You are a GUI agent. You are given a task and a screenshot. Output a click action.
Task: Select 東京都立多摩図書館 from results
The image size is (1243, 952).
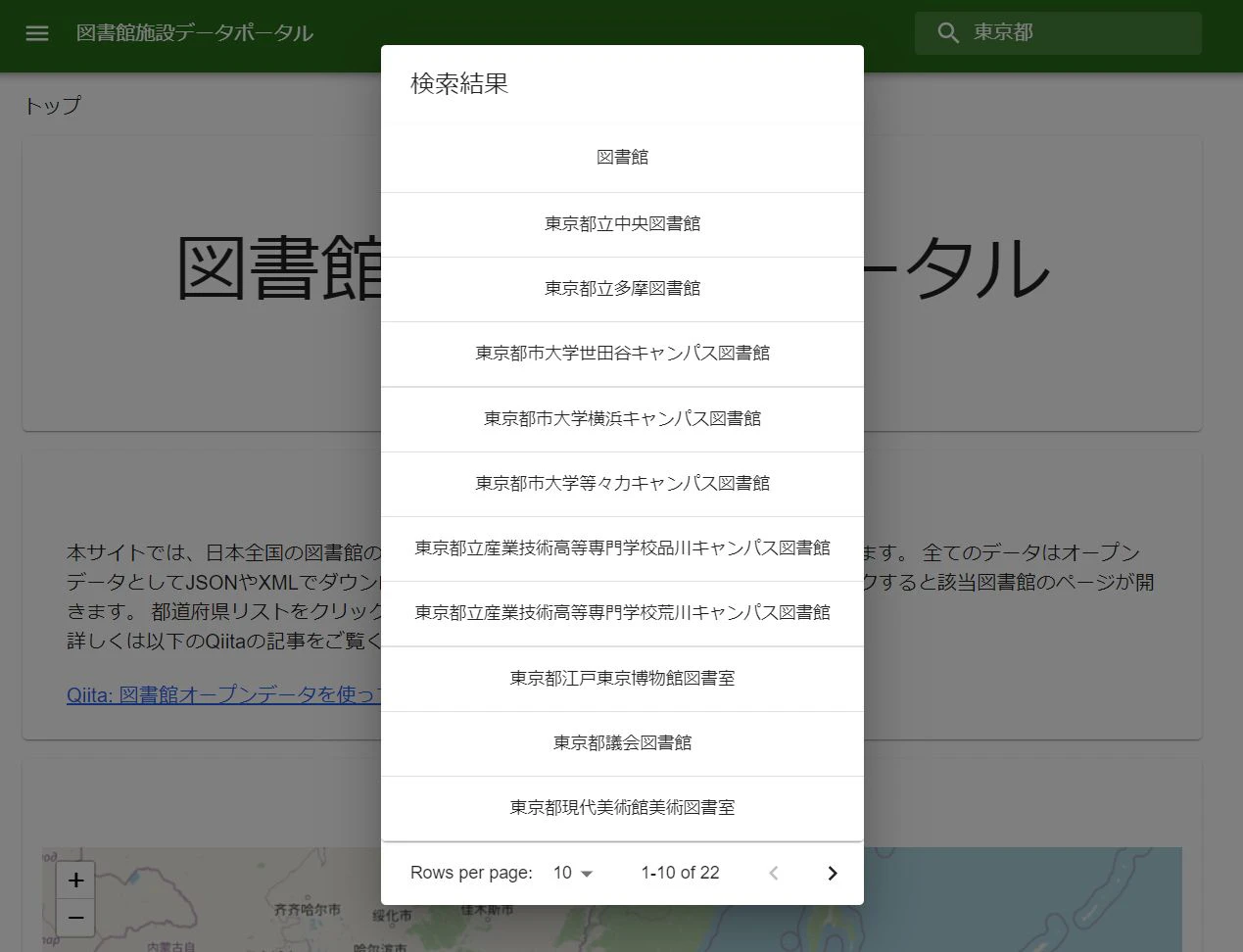point(622,289)
